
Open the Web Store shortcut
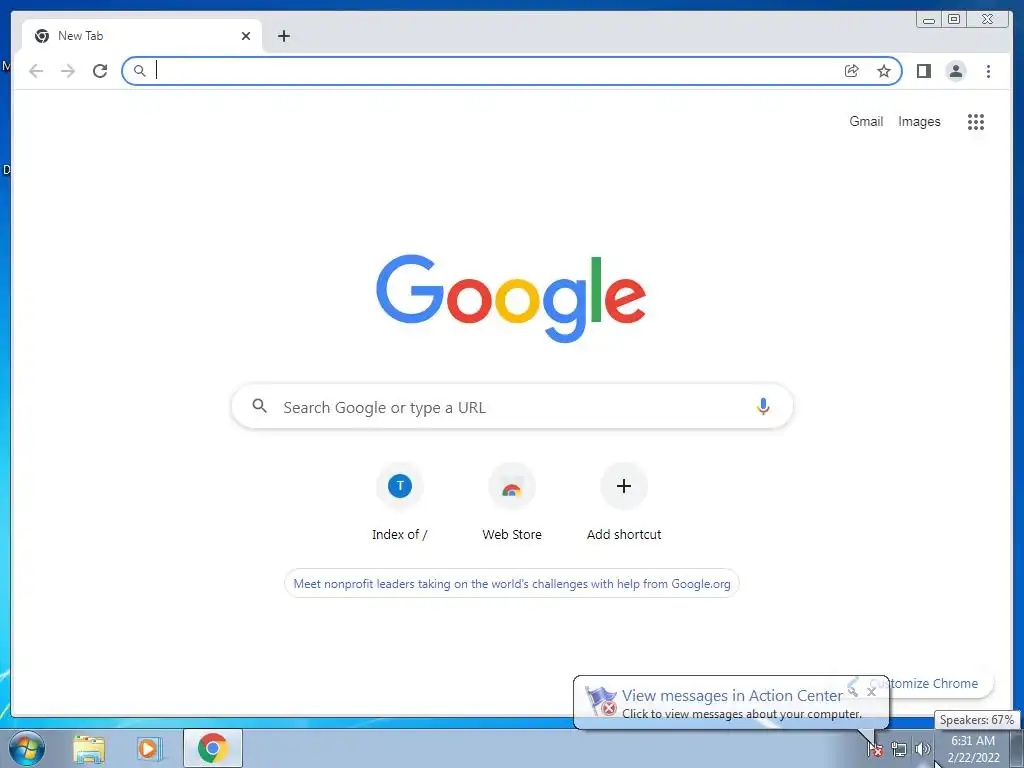(512, 503)
